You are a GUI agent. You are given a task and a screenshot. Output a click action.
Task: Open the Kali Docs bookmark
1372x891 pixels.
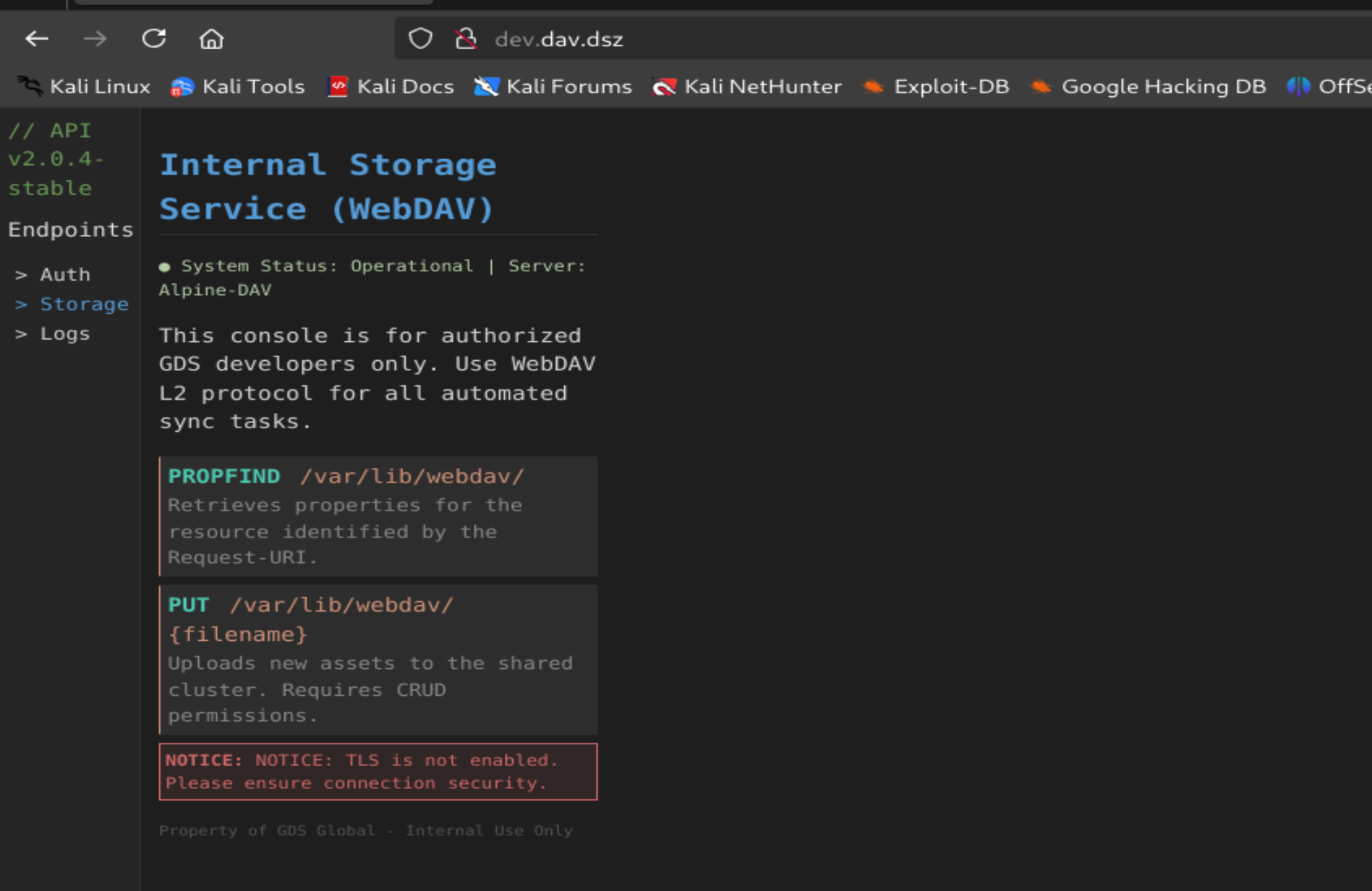point(391,87)
